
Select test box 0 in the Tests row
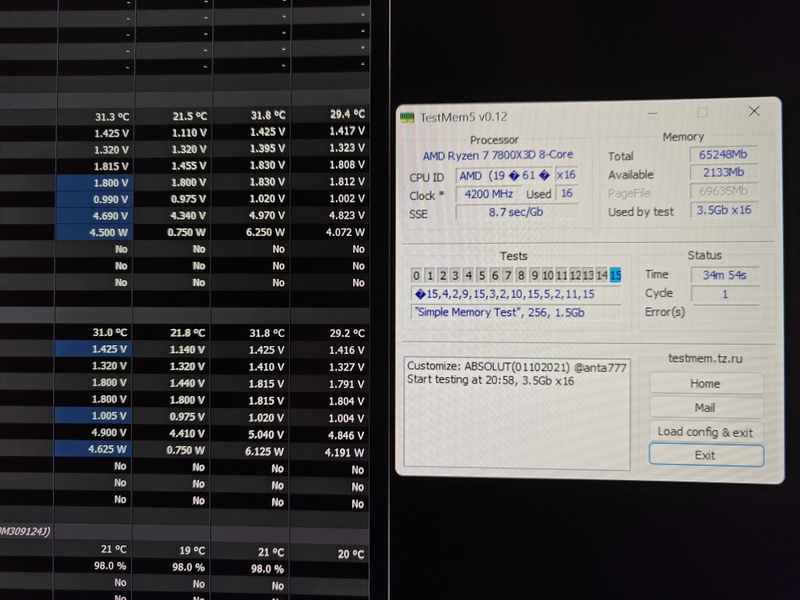click(416, 276)
